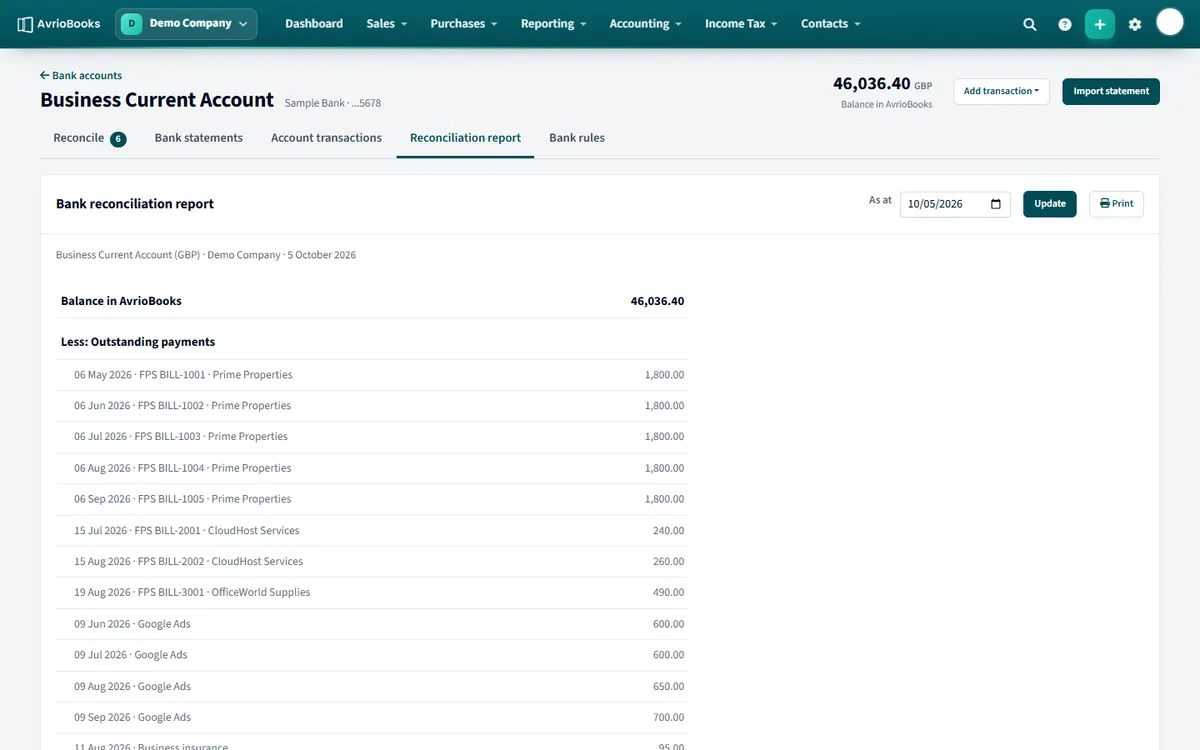Image resolution: width=1200 pixels, height=750 pixels.
Task: Switch to the Account transactions tab
Action: [x=326, y=138]
